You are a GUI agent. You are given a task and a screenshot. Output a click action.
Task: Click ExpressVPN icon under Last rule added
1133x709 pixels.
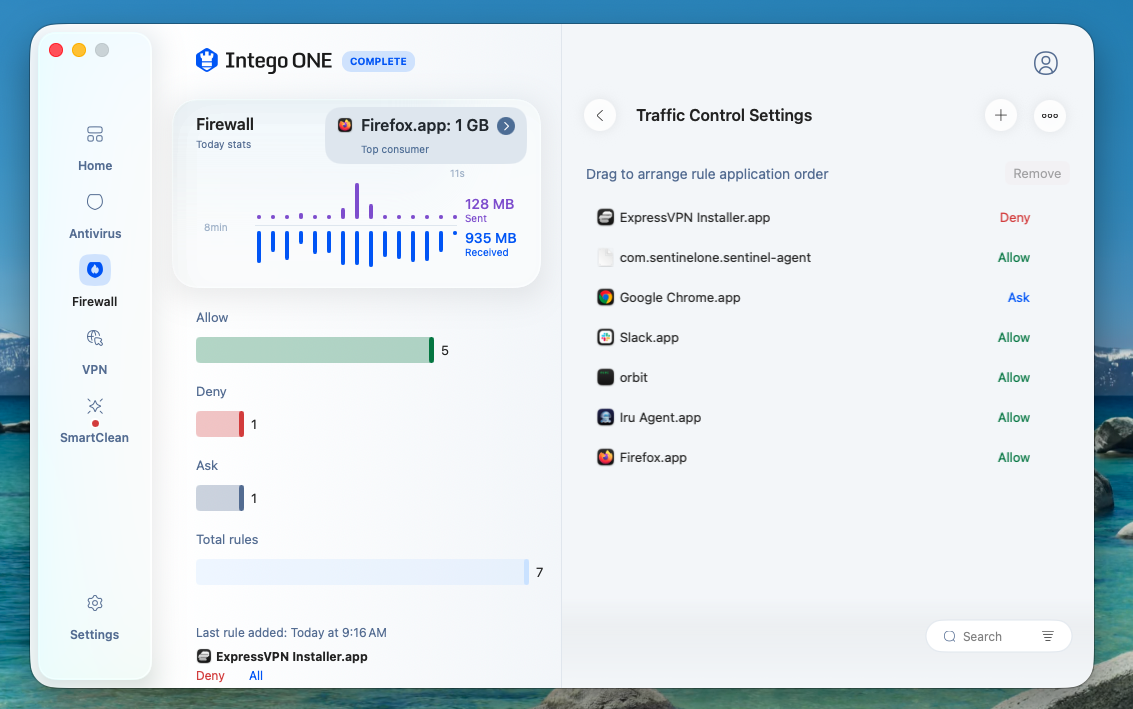tap(204, 656)
